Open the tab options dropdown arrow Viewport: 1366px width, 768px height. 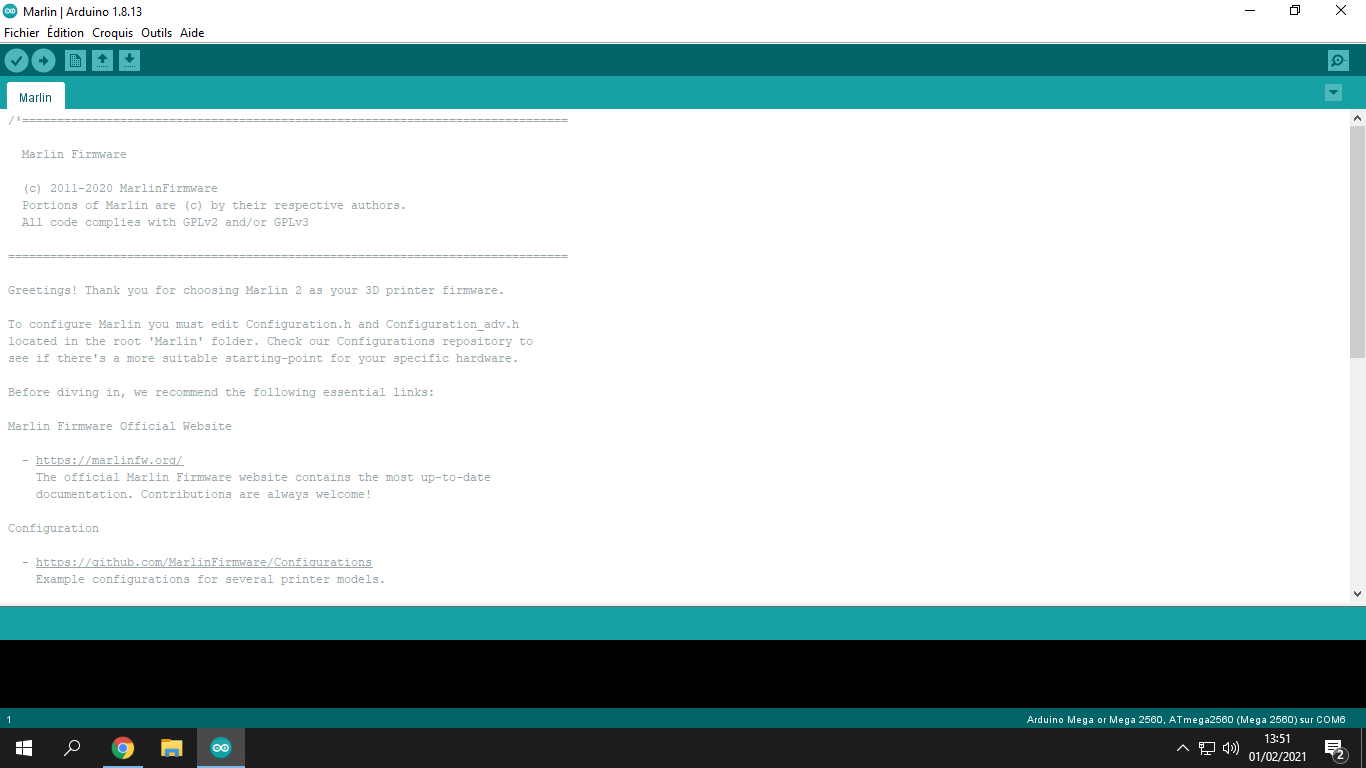click(x=1333, y=93)
